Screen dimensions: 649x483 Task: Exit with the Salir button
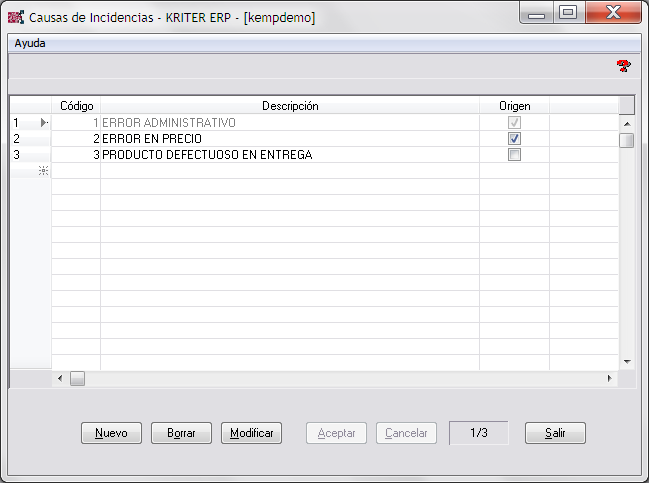tap(555, 433)
